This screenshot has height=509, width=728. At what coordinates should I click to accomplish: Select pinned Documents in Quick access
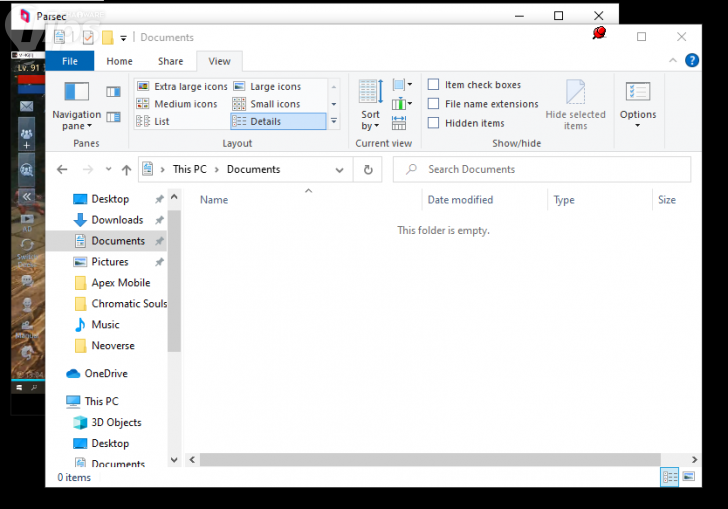(x=118, y=241)
